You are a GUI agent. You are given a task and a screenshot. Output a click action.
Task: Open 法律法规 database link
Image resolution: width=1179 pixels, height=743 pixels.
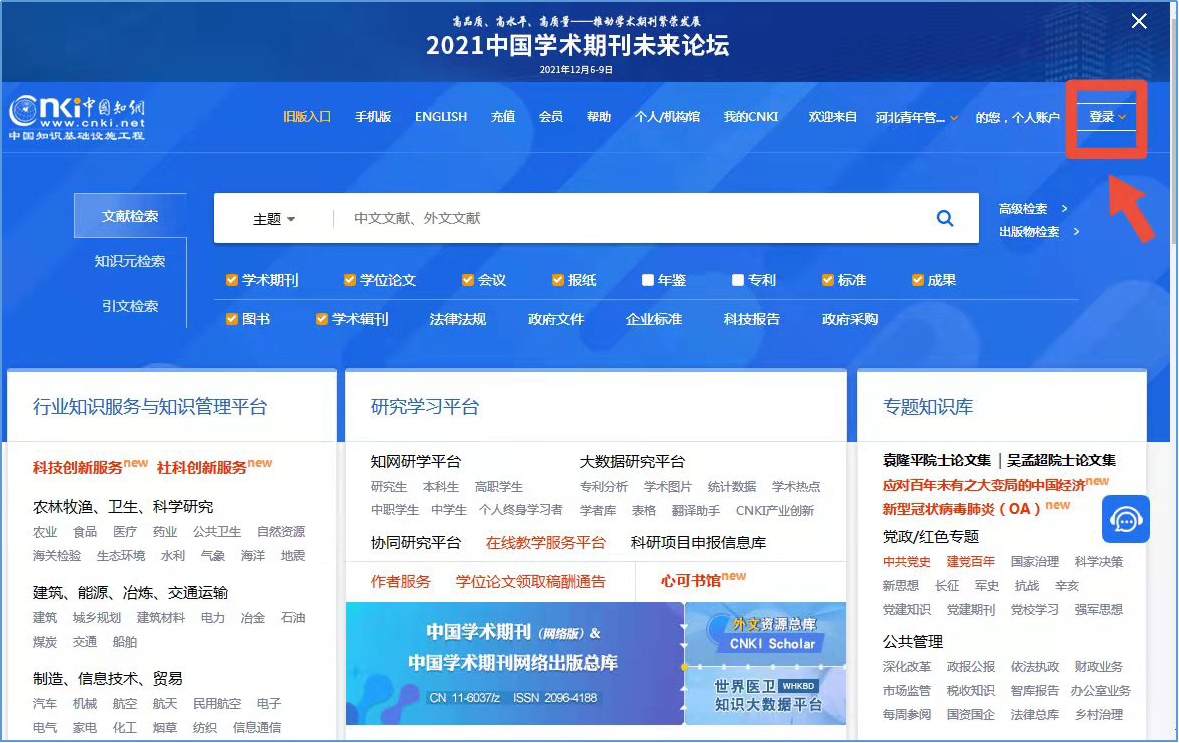point(458,319)
